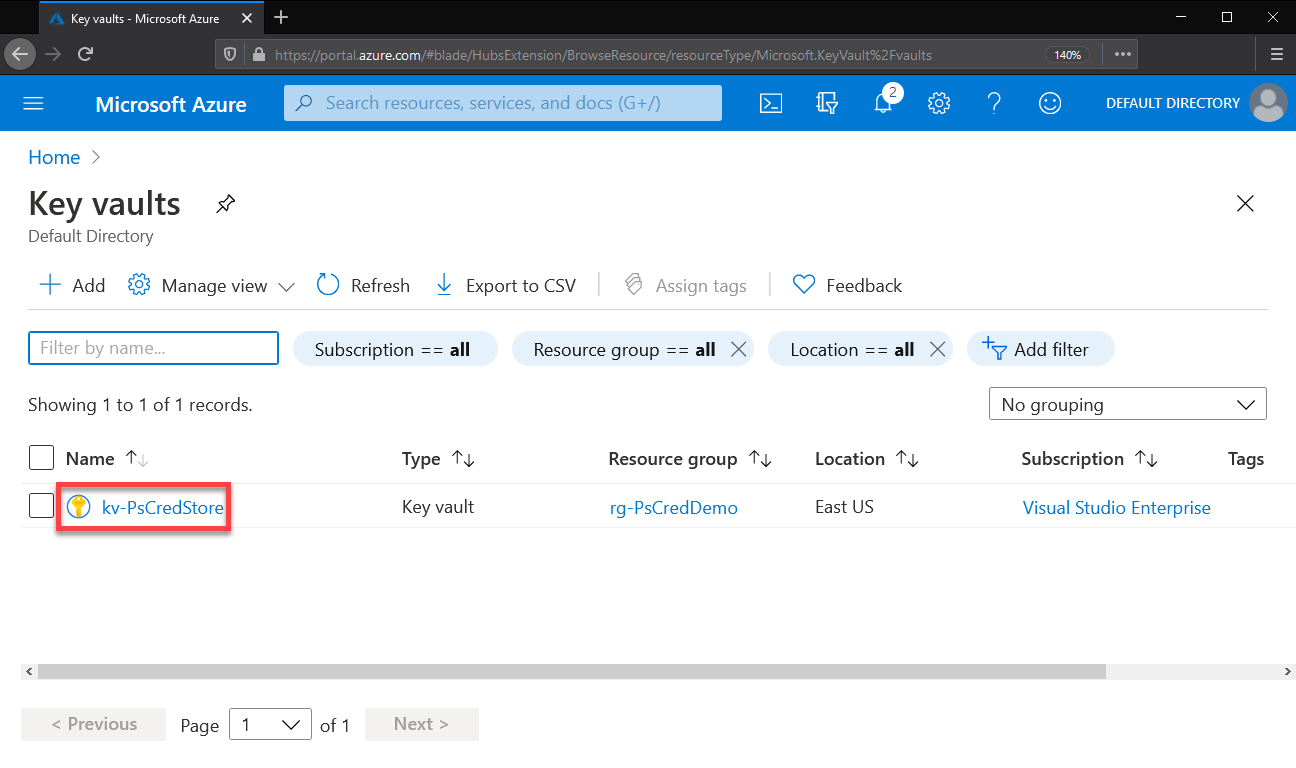Sort by Type column arrows
The image size is (1296, 768).
(x=463, y=459)
